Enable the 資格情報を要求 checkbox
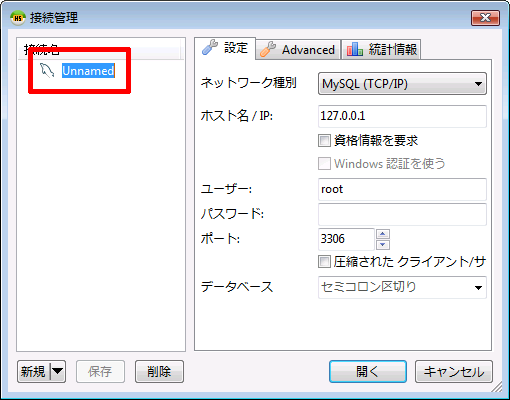 (x=324, y=140)
